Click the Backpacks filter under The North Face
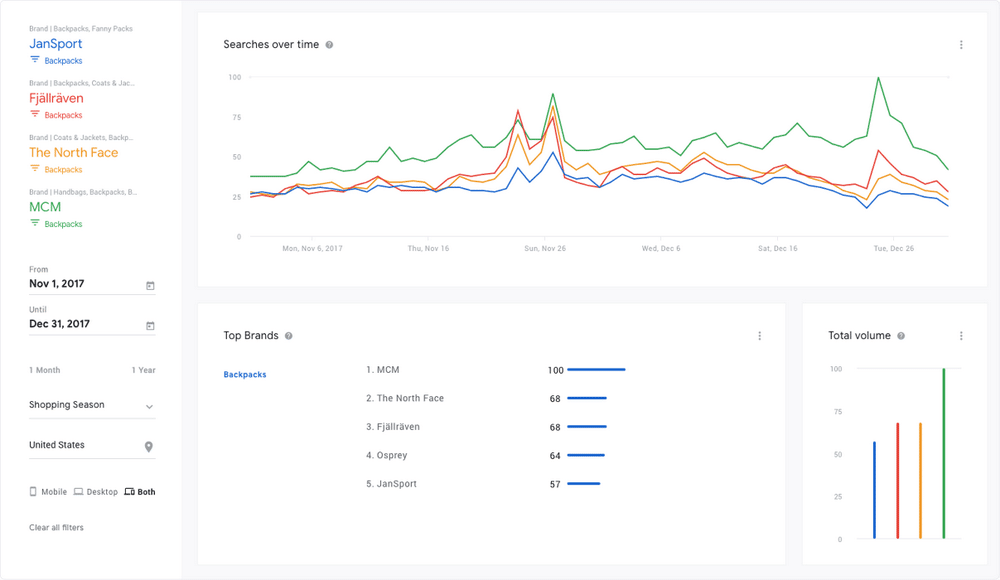 point(63,170)
